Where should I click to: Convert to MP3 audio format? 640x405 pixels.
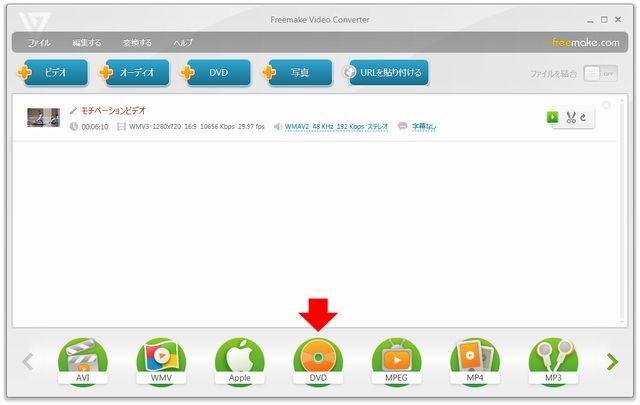click(x=553, y=360)
